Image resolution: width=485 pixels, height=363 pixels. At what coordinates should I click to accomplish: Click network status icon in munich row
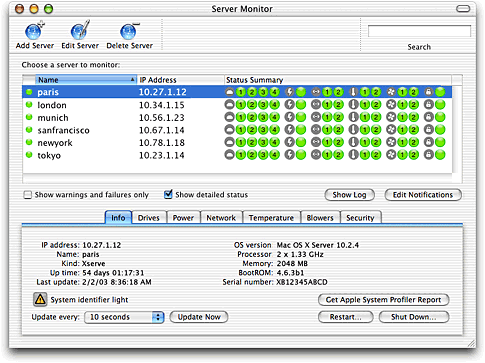316,117
